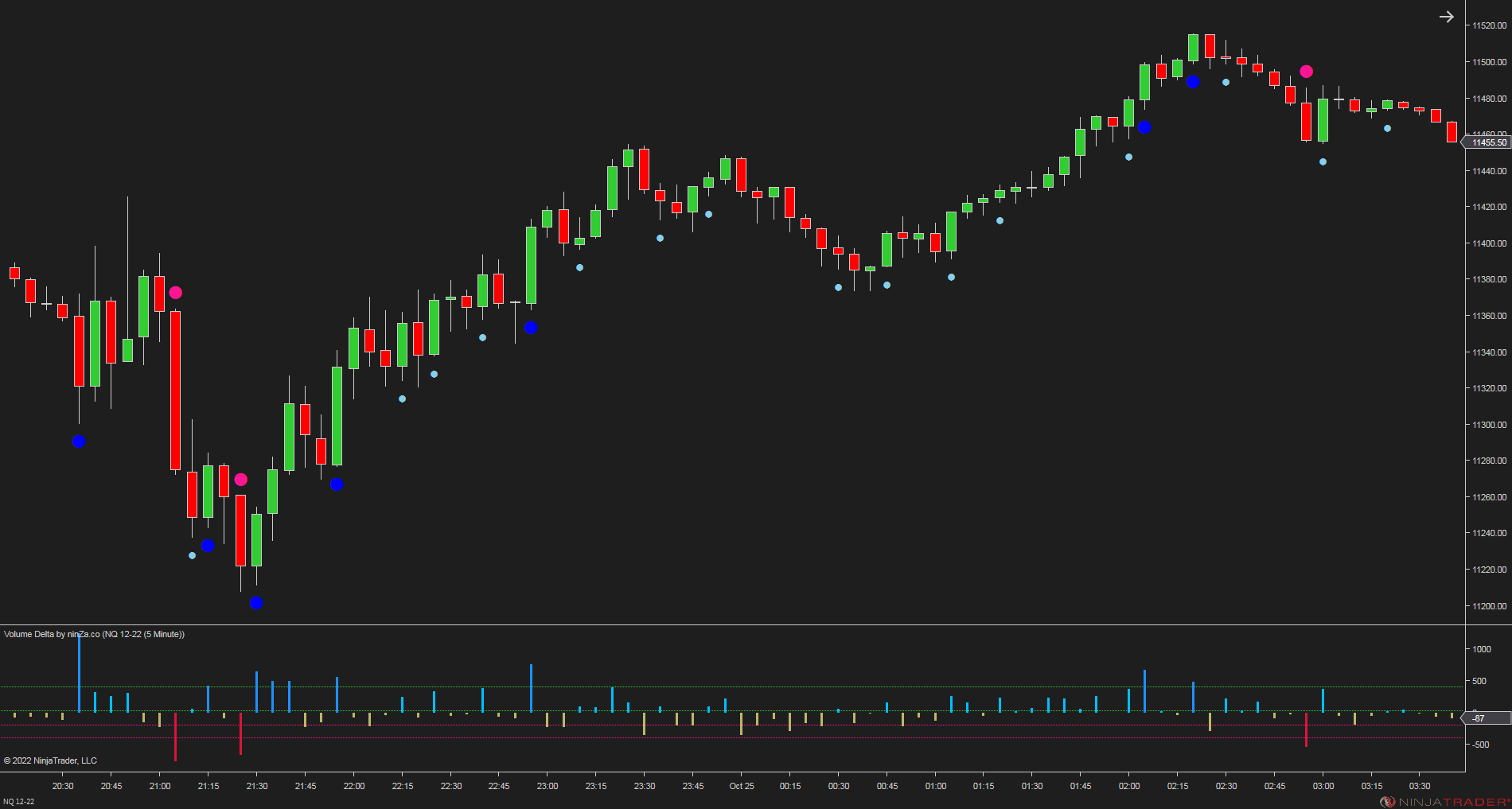Click the © 2022 NinjaTrader, LLC text
This screenshot has width=1512, height=809.
[x=50, y=760]
